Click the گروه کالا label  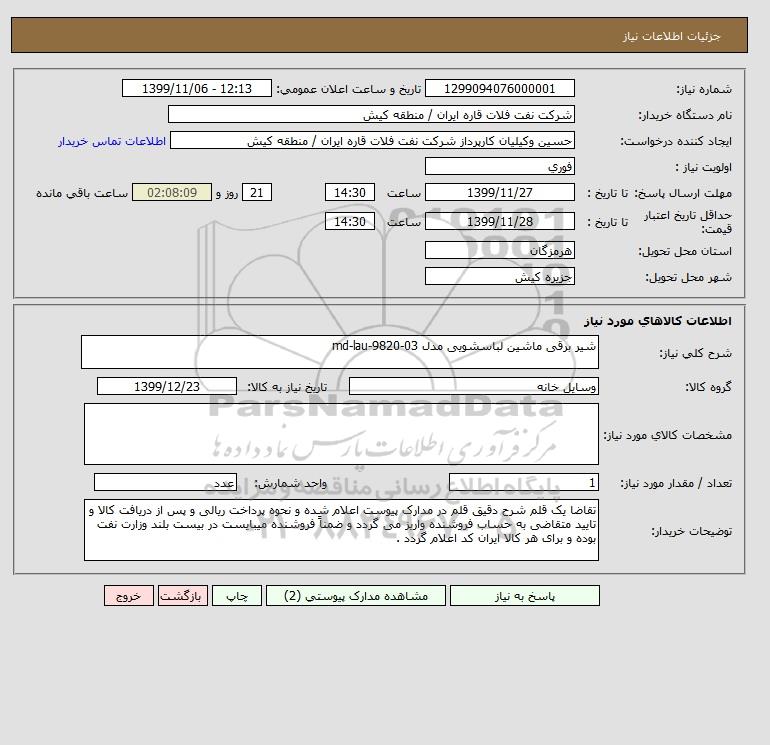(x=709, y=387)
